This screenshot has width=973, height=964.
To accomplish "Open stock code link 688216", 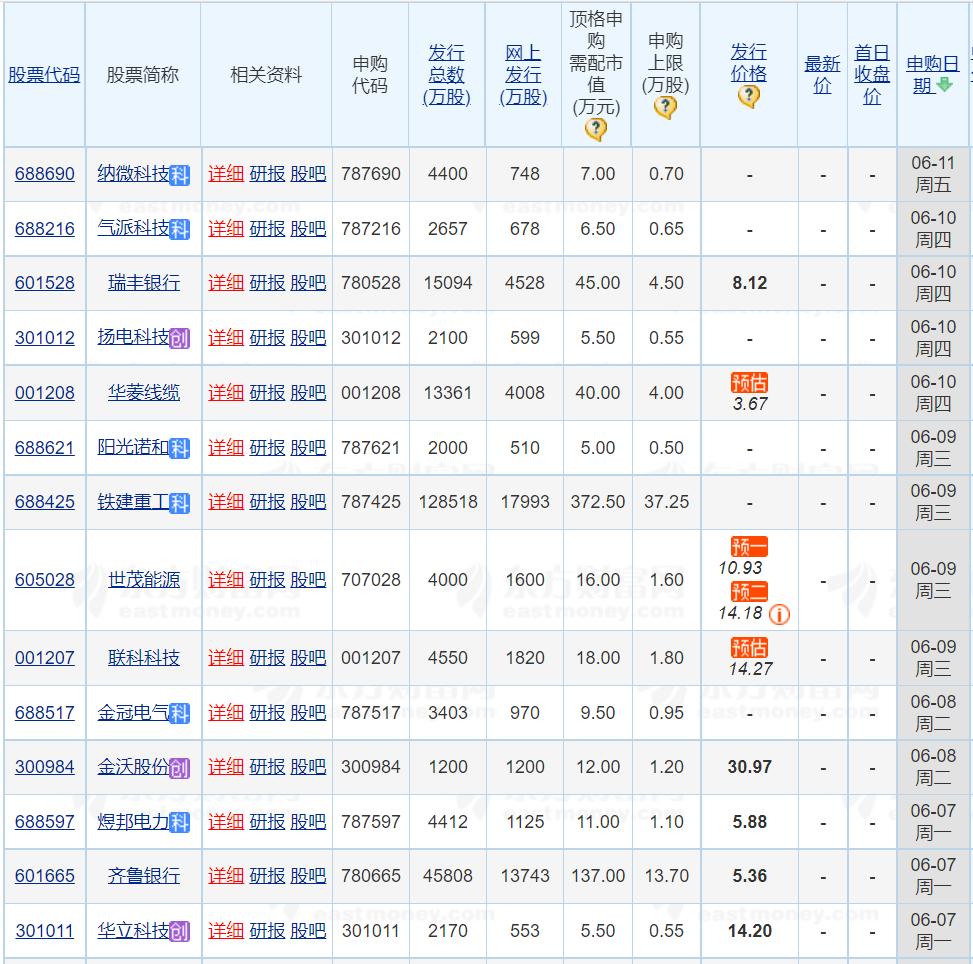I will click(x=45, y=228).
